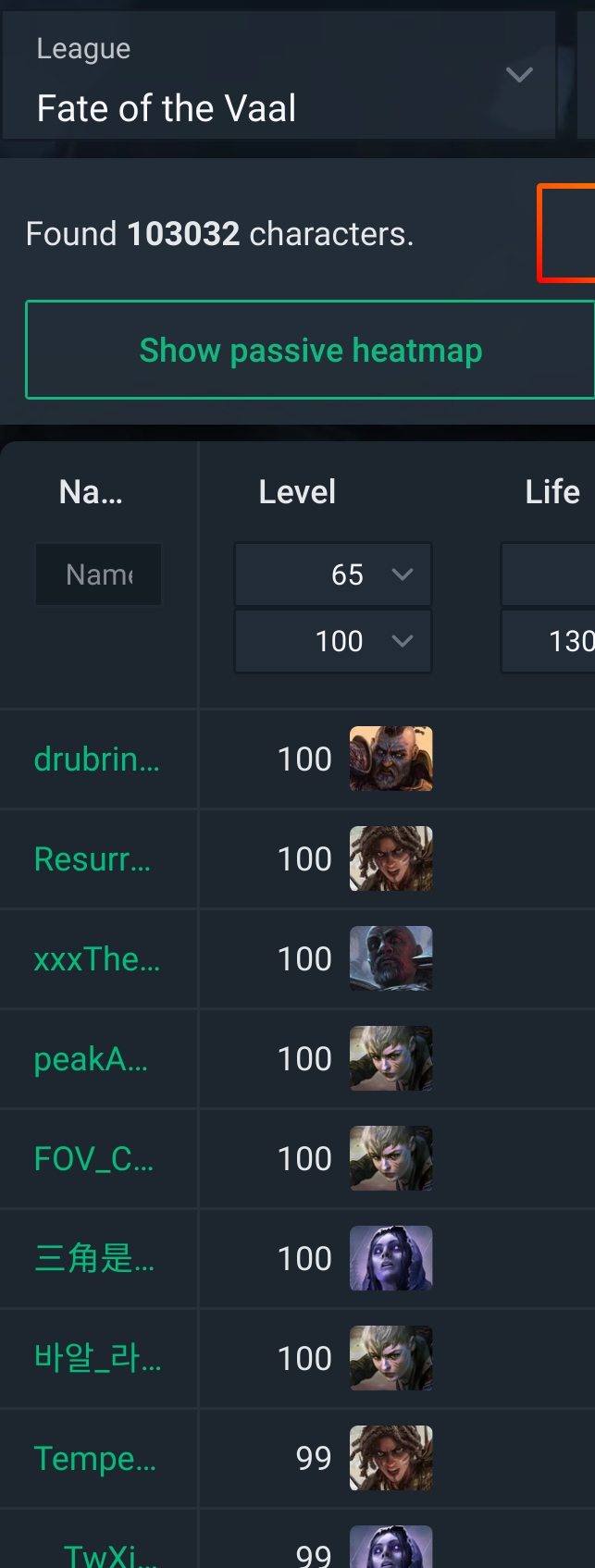Click peakA's class portrait icon
This screenshot has width=595, height=1568.
[x=390, y=1058]
